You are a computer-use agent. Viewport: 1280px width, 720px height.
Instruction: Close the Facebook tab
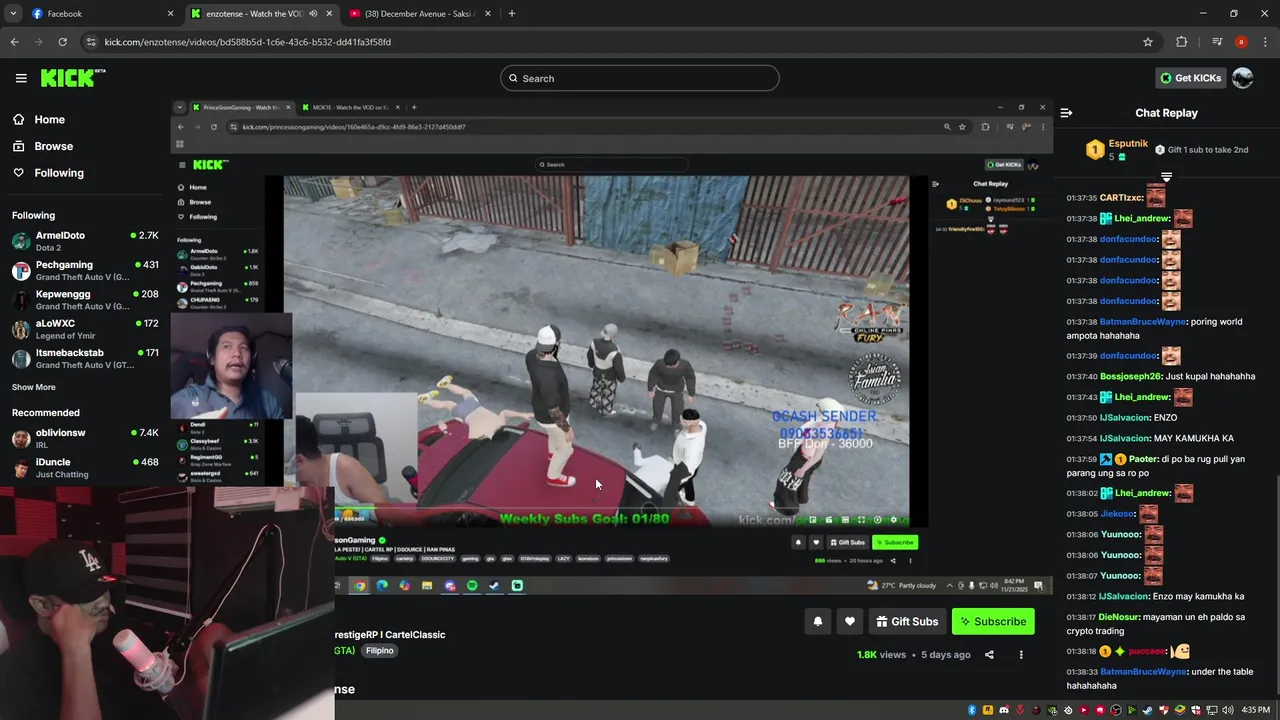click(170, 14)
